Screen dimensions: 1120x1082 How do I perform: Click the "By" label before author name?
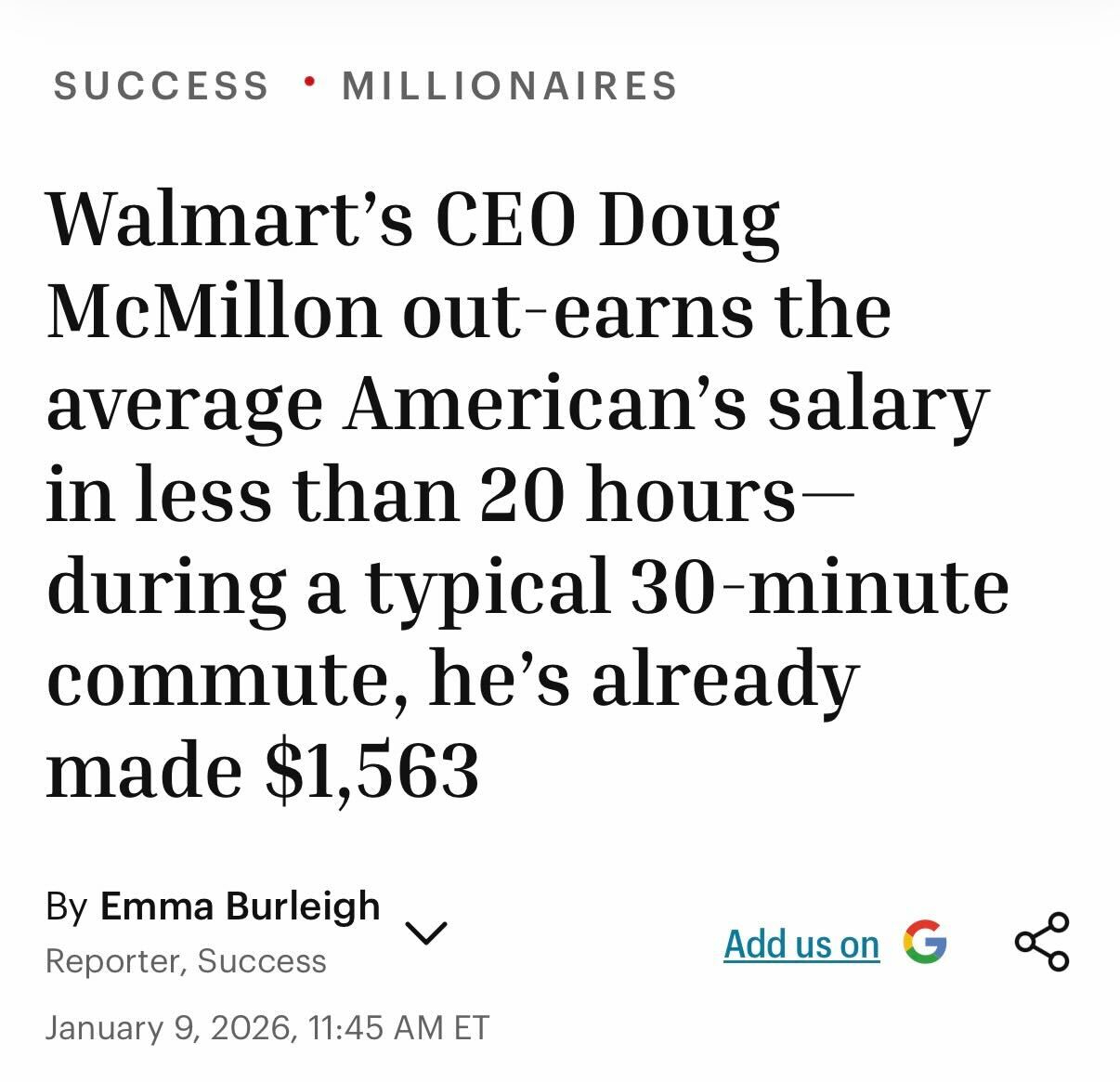click(x=67, y=906)
